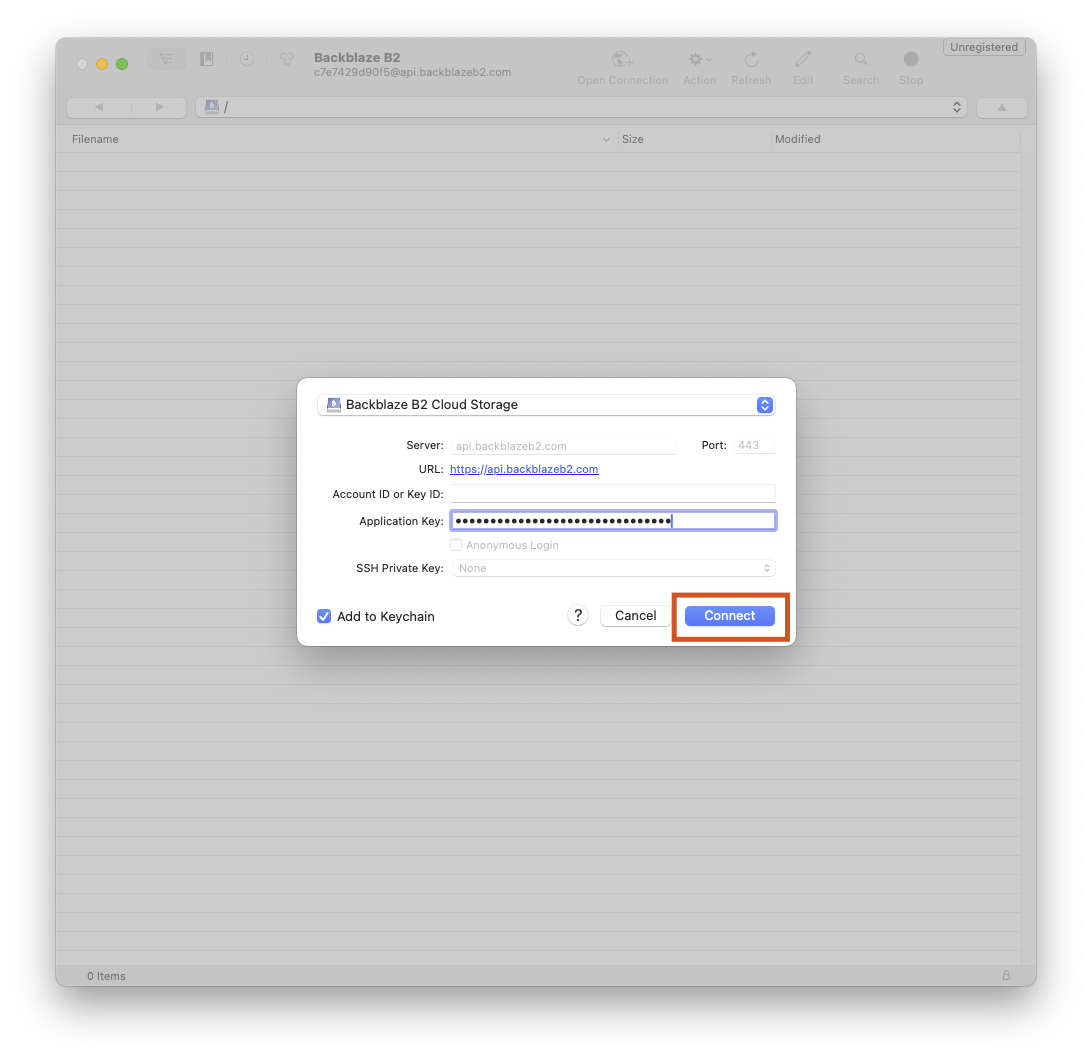Toggle the Add to Keychain checkbox
Image resolution: width=1092 pixels, height=1060 pixels.
click(x=324, y=616)
